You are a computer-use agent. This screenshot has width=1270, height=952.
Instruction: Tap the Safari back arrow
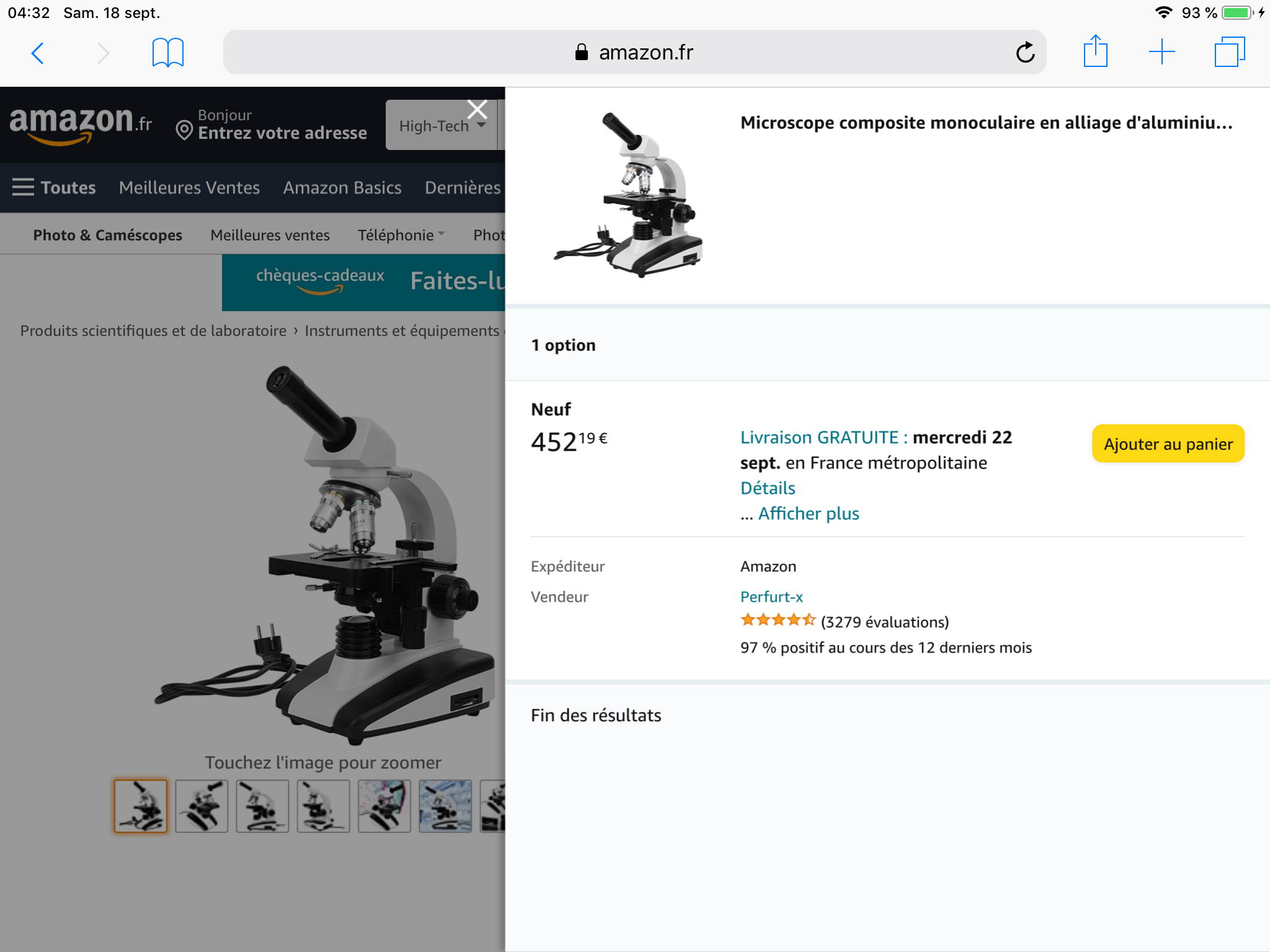[x=38, y=53]
